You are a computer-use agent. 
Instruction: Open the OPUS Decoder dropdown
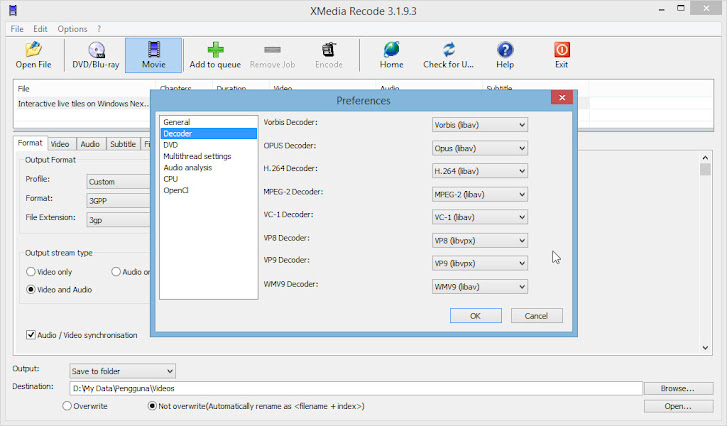coord(479,148)
